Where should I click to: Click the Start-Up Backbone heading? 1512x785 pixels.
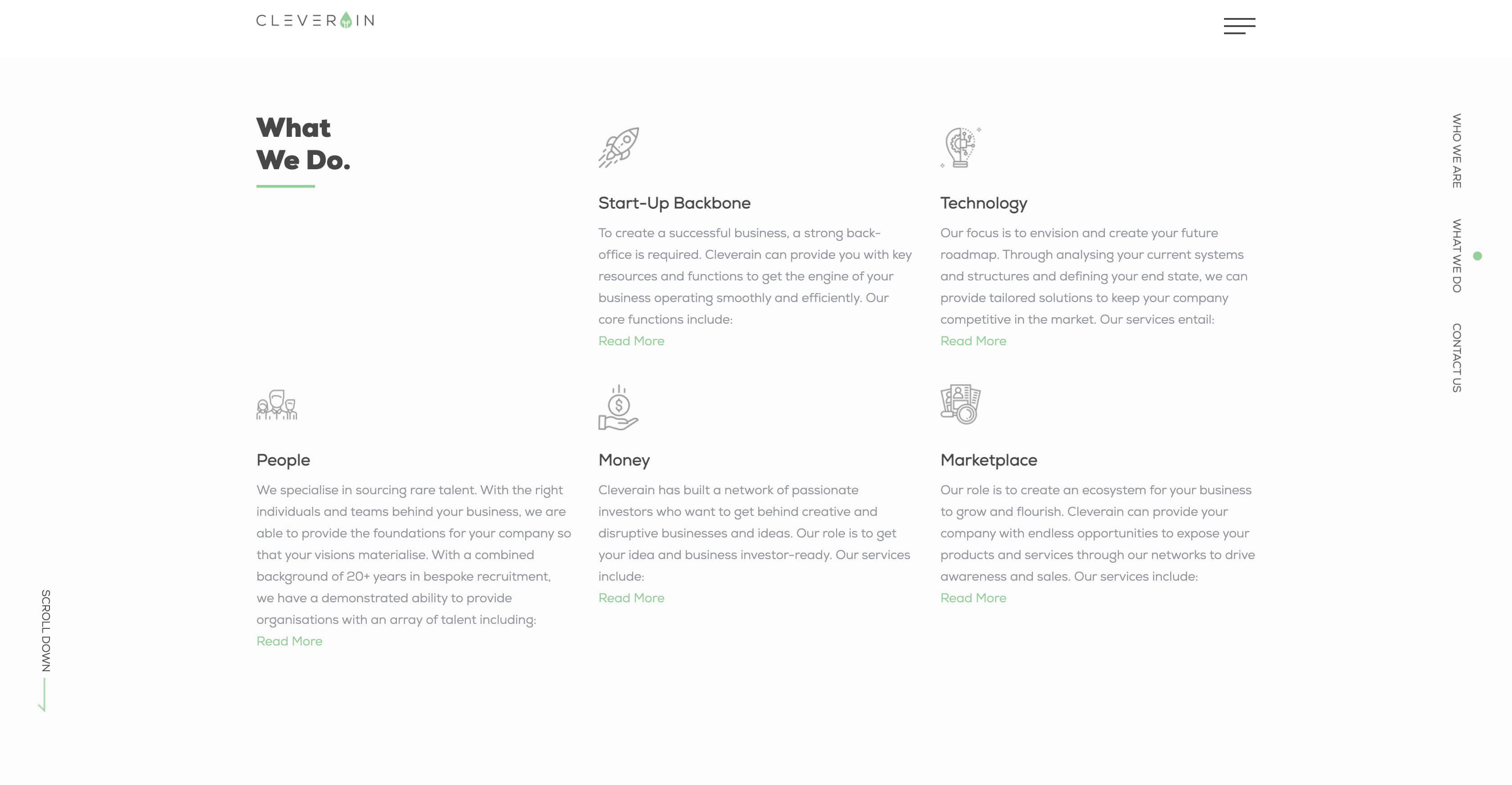pyautogui.click(x=674, y=203)
